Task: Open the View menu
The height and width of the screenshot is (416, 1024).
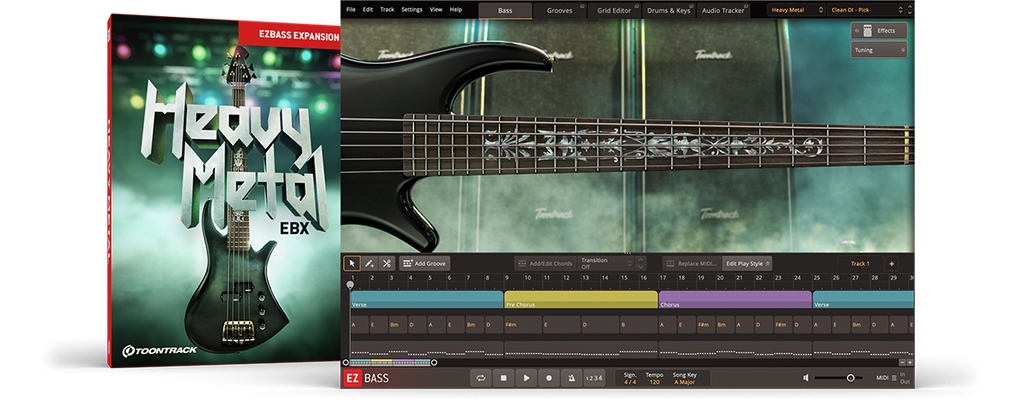Action: tap(436, 10)
